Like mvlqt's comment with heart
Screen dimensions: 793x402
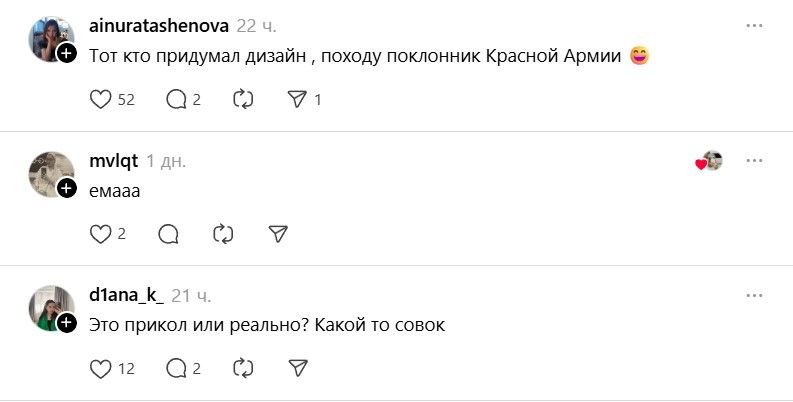pos(100,234)
